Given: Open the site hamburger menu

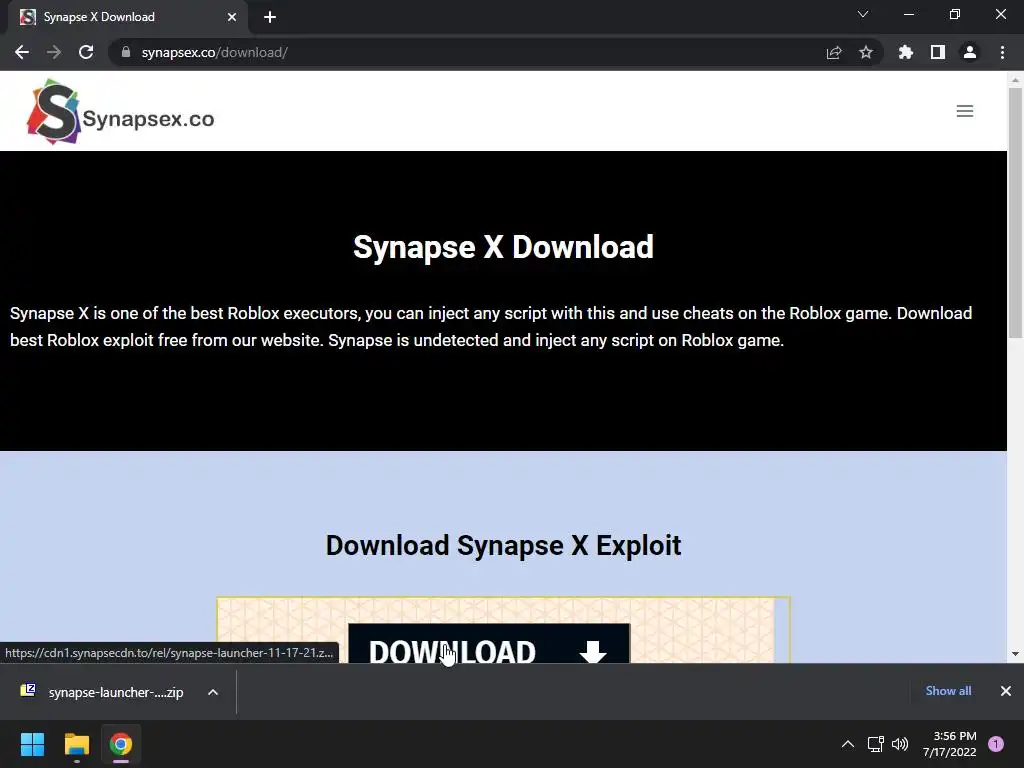Looking at the screenshot, I should (x=965, y=111).
